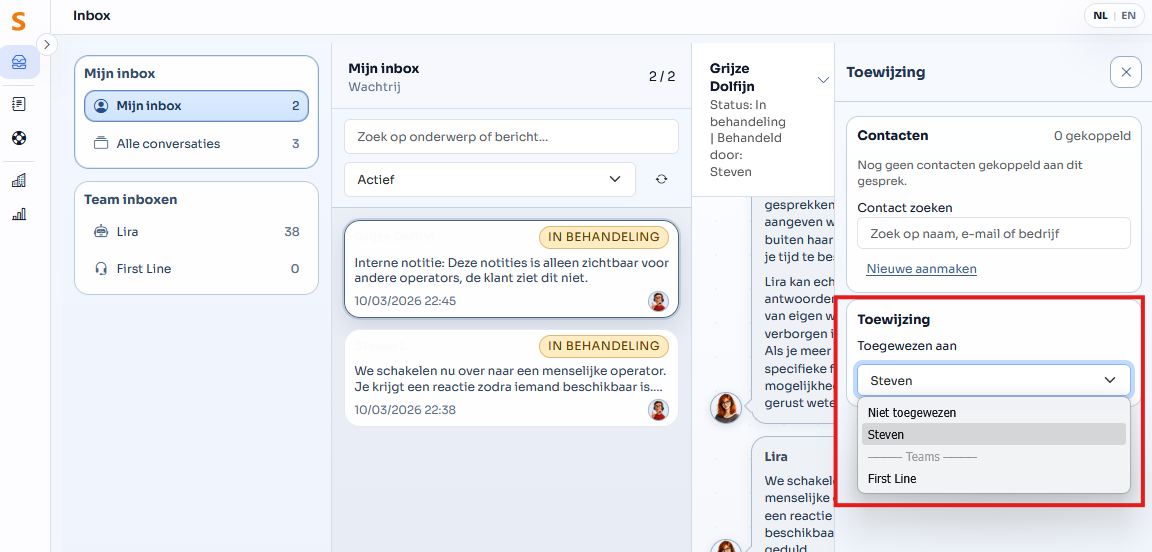This screenshot has height=552, width=1152.
Task: Click IN BEHANDELING badge on the 22:38 conversation
Action: pyautogui.click(x=604, y=345)
